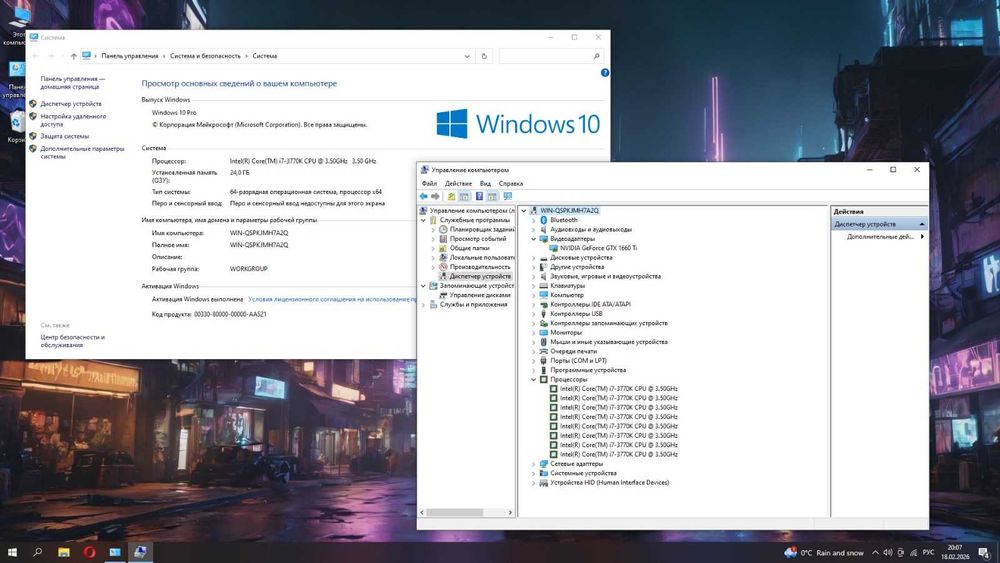This screenshot has height=563, width=1000.
Task: Click the search magnifier in System window search box
Action: tap(596, 56)
